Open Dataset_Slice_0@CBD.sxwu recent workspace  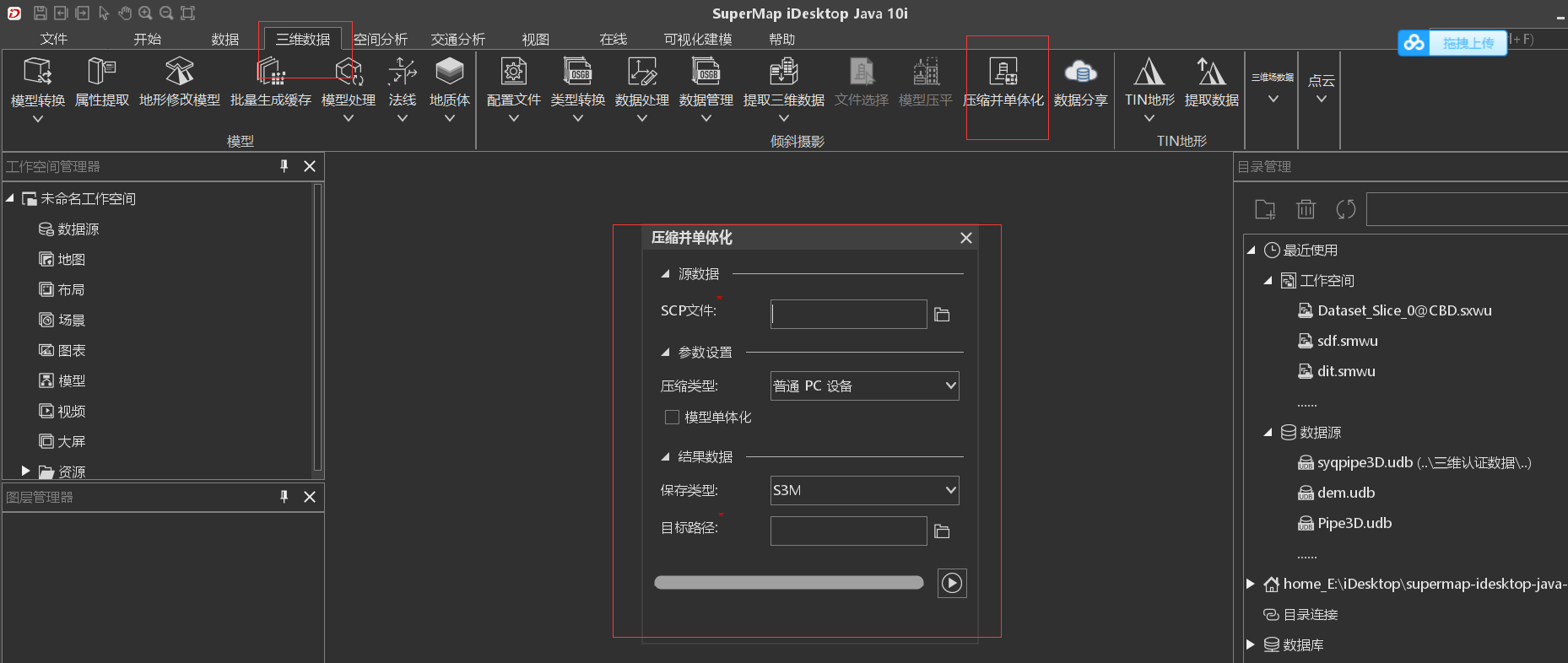tap(1395, 310)
